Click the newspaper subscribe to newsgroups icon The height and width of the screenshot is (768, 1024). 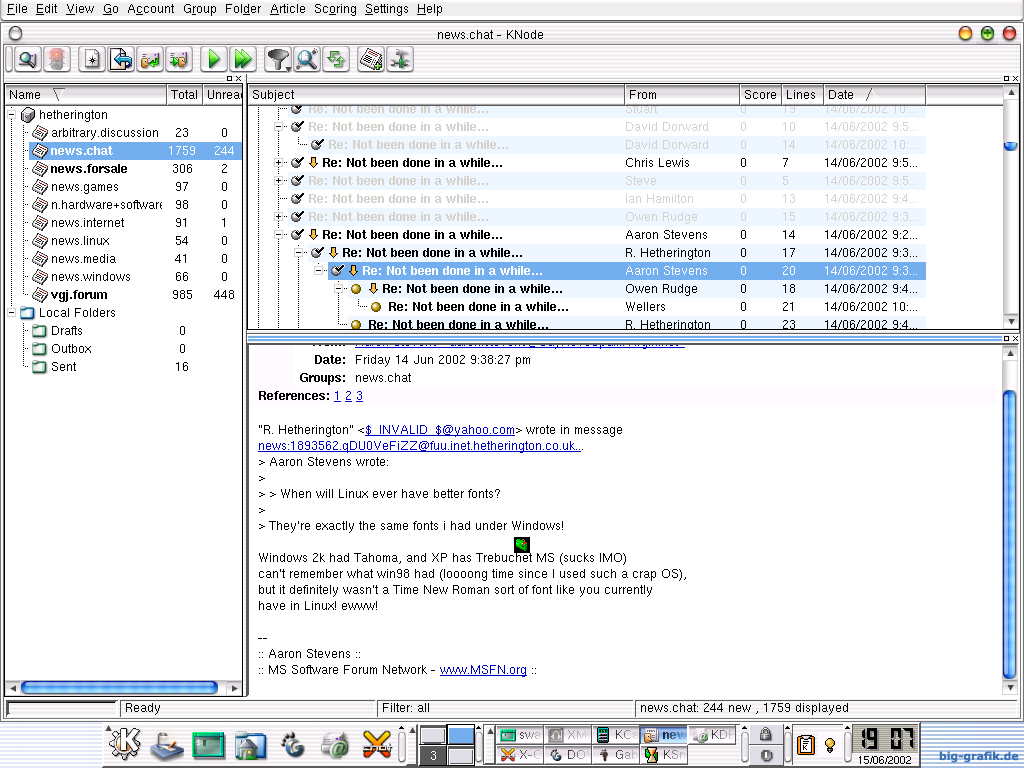click(x=371, y=59)
